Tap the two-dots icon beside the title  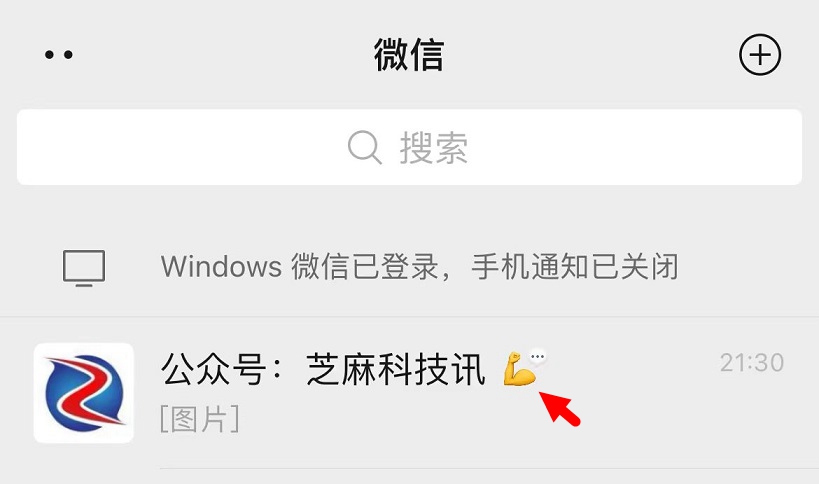coord(58,55)
